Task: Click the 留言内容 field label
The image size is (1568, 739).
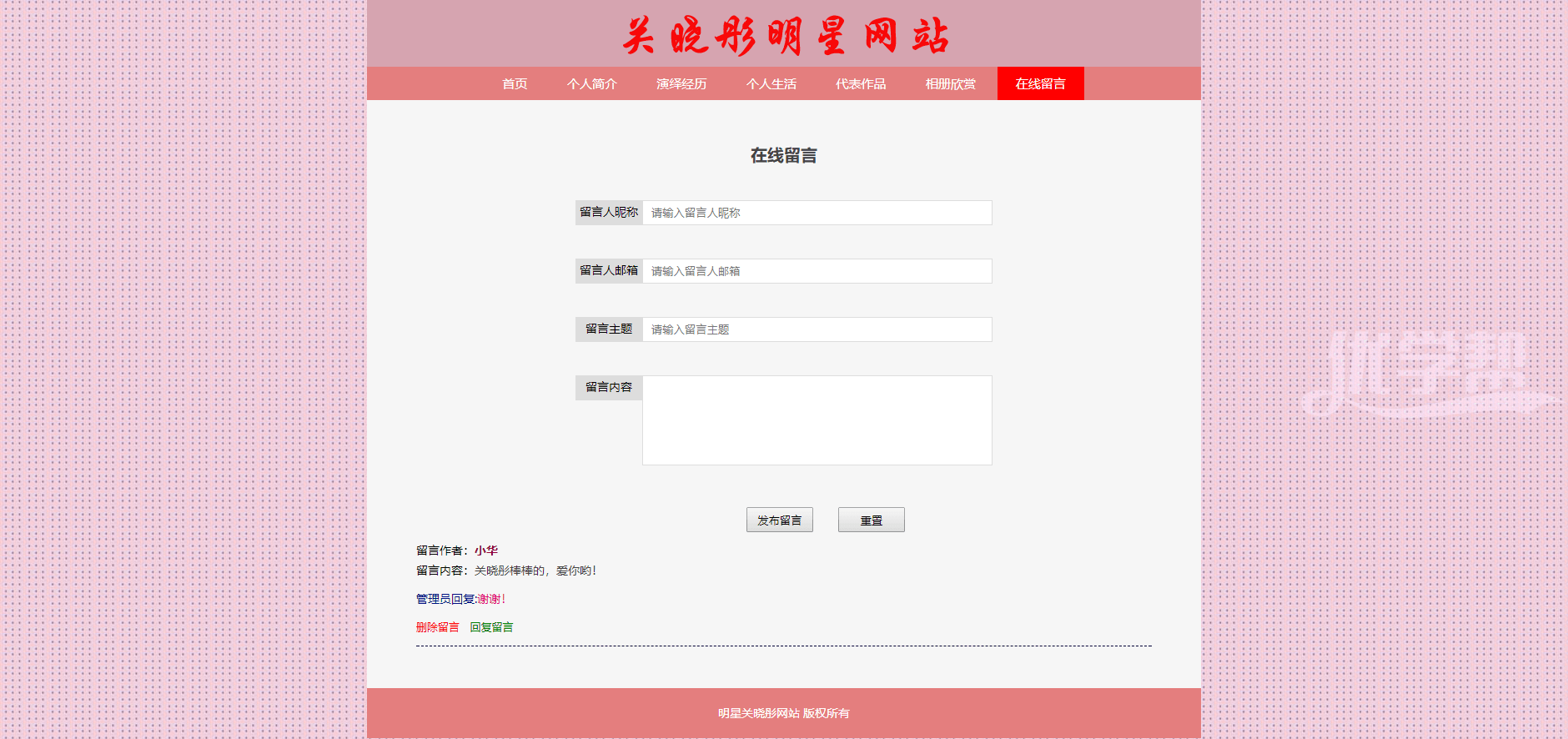Action: click(x=609, y=388)
